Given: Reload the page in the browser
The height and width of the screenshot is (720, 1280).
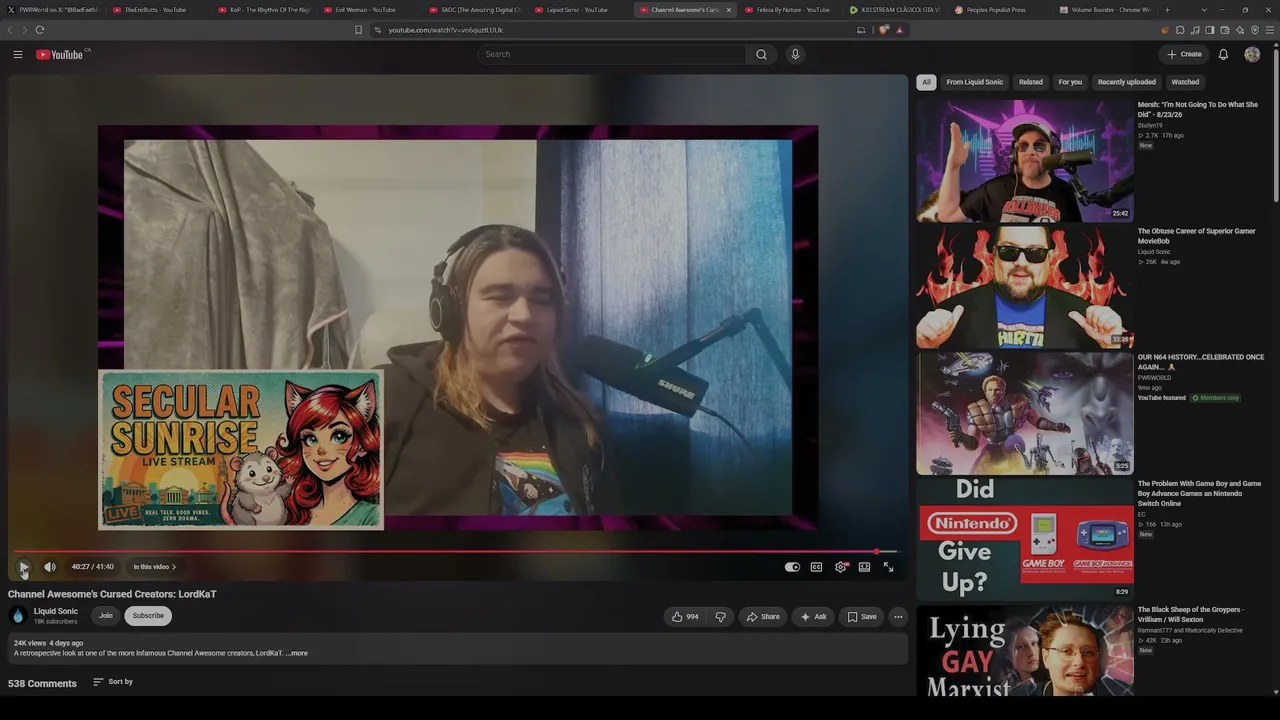Looking at the screenshot, I should (40, 30).
